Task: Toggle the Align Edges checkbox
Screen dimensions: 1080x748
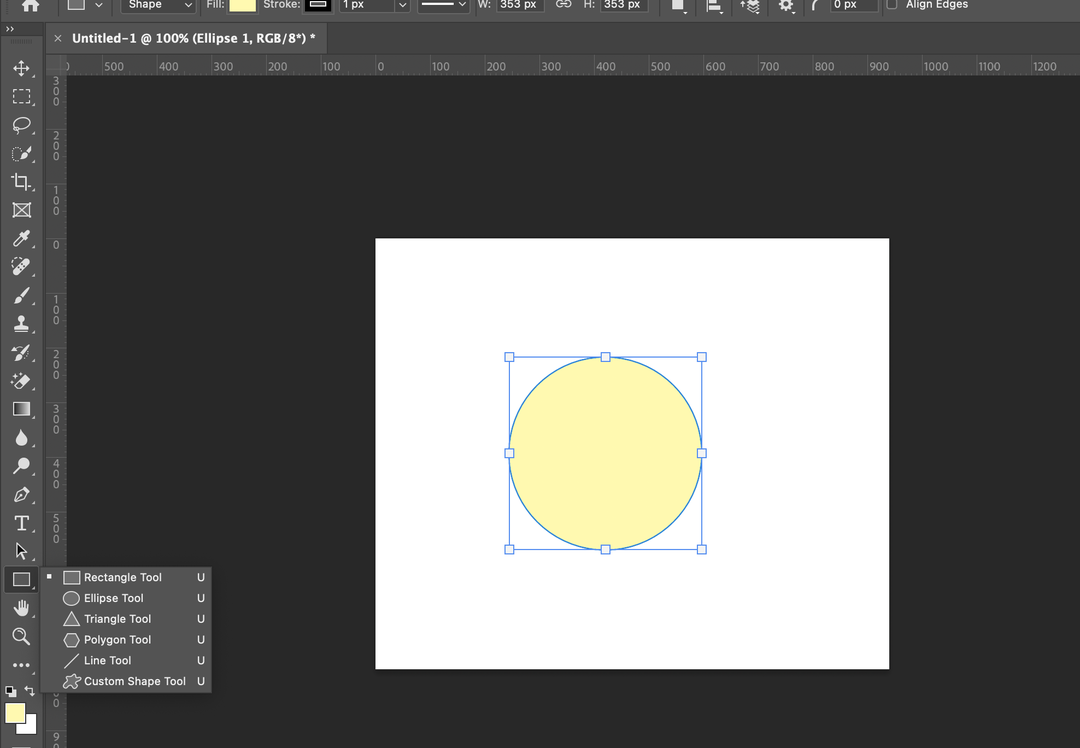Action: (x=892, y=5)
